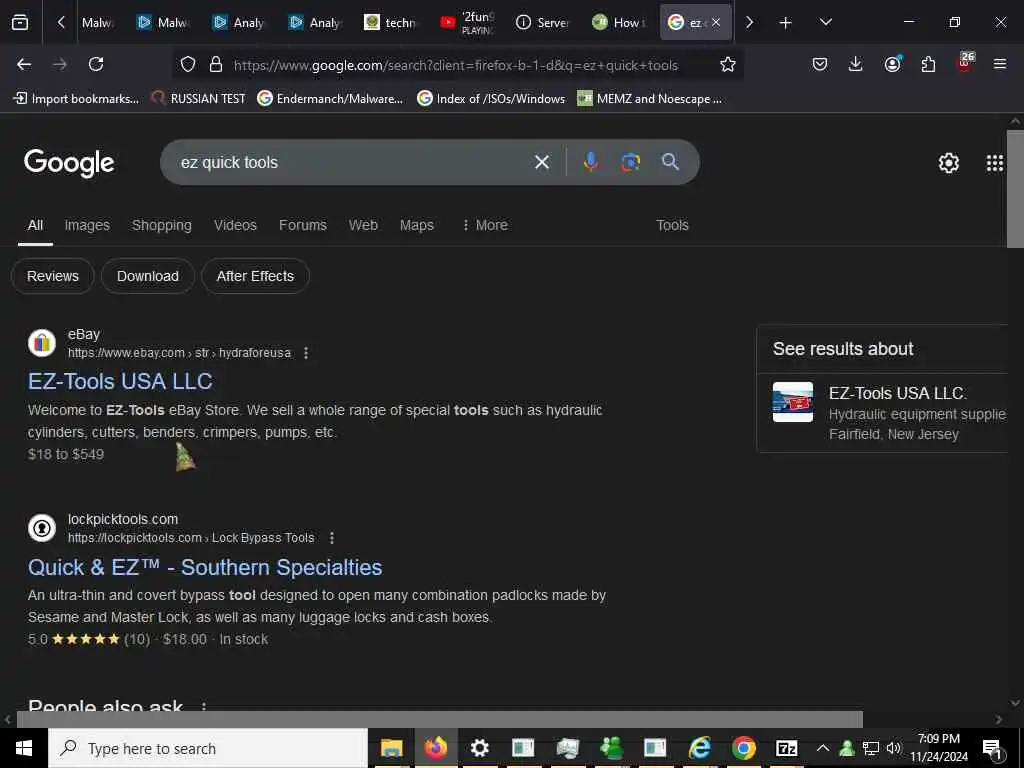Image resolution: width=1024 pixels, height=768 pixels.
Task: Open options for the eBay result
Action: click(x=306, y=353)
